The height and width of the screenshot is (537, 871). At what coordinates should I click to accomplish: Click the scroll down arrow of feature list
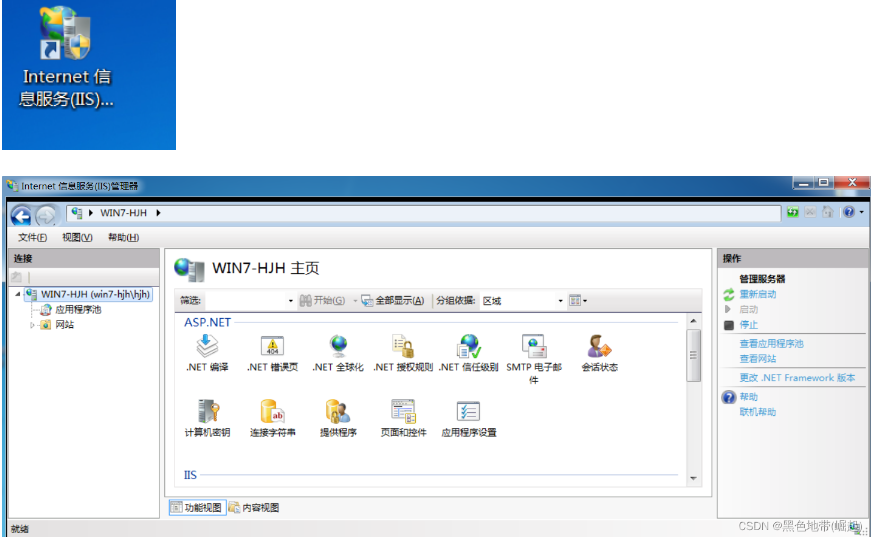click(x=693, y=478)
